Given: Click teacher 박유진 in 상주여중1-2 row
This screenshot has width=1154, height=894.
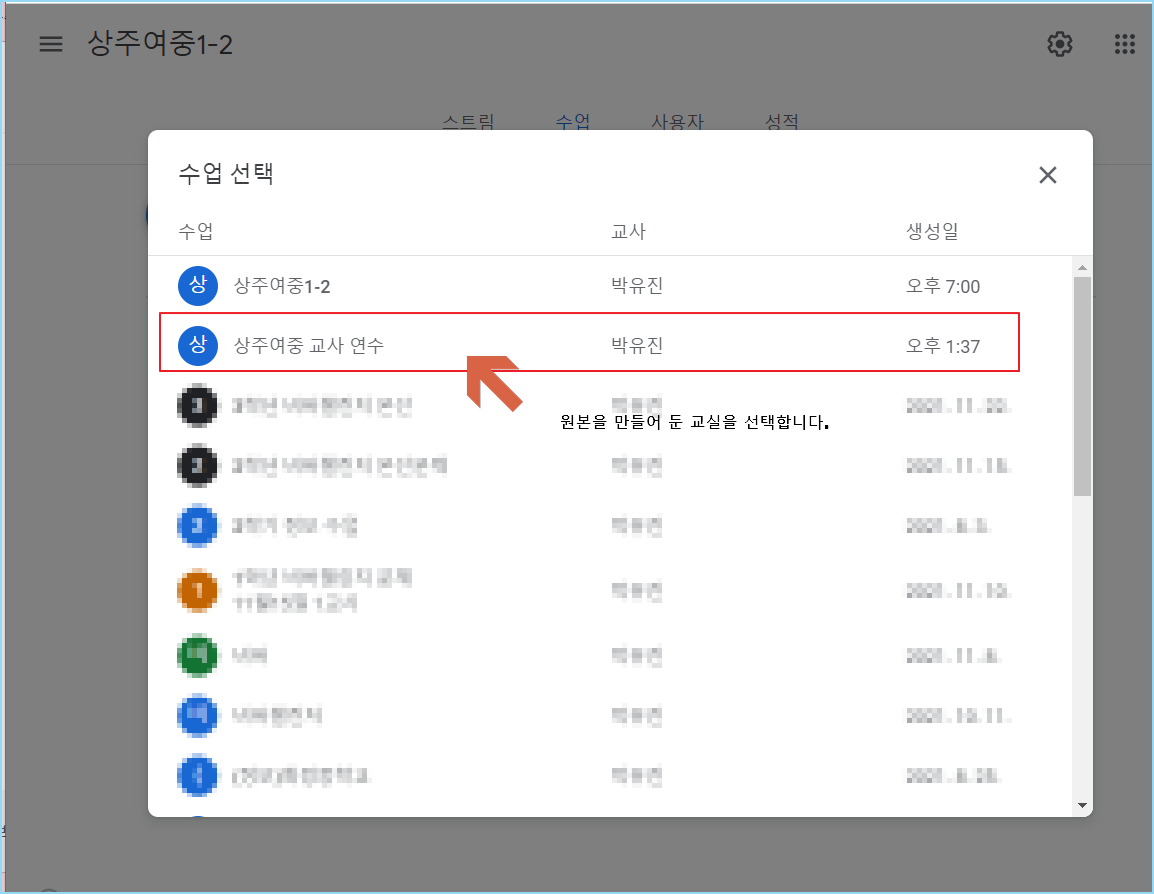Looking at the screenshot, I should click(637, 285).
